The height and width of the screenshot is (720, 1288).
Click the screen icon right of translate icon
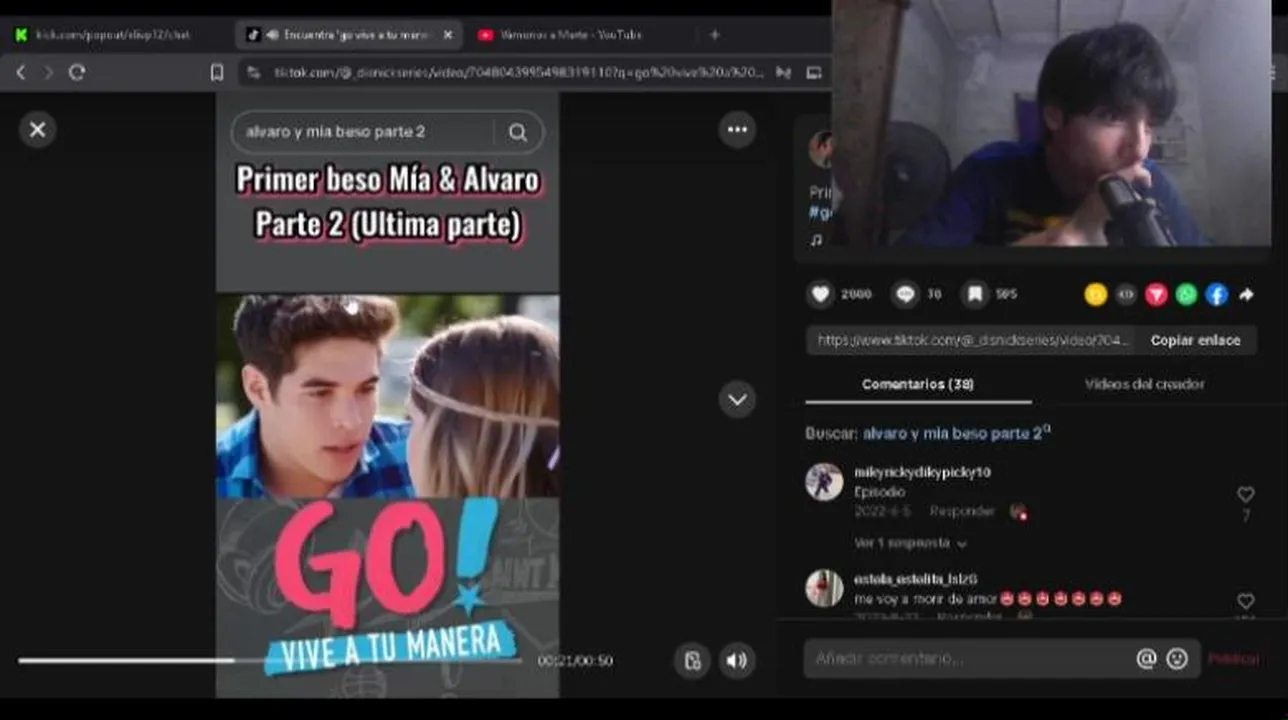coord(814,72)
